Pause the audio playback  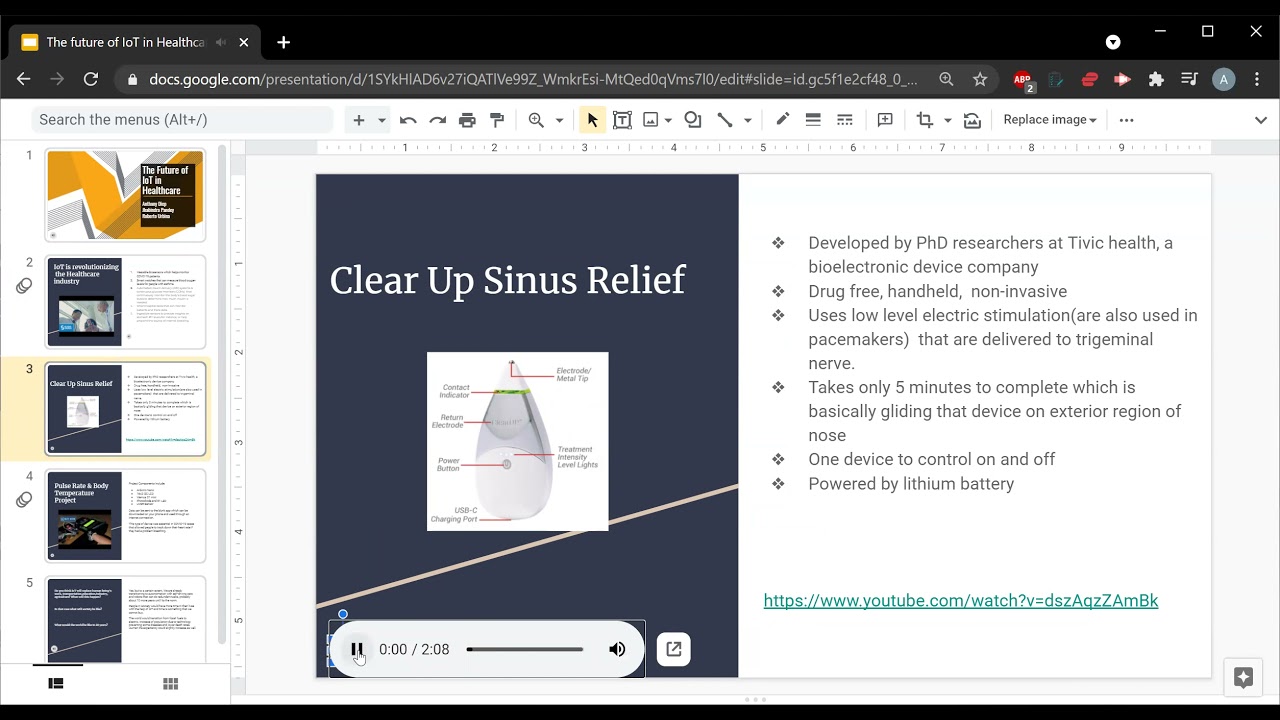coord(357,649)
